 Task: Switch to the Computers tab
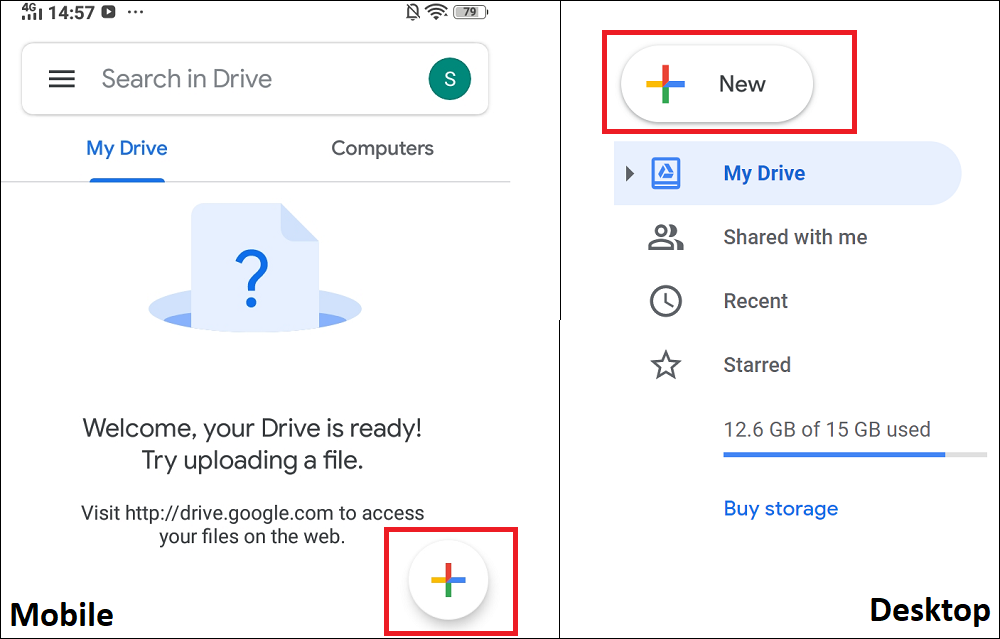pyautogui.click(x=382, y=148)
